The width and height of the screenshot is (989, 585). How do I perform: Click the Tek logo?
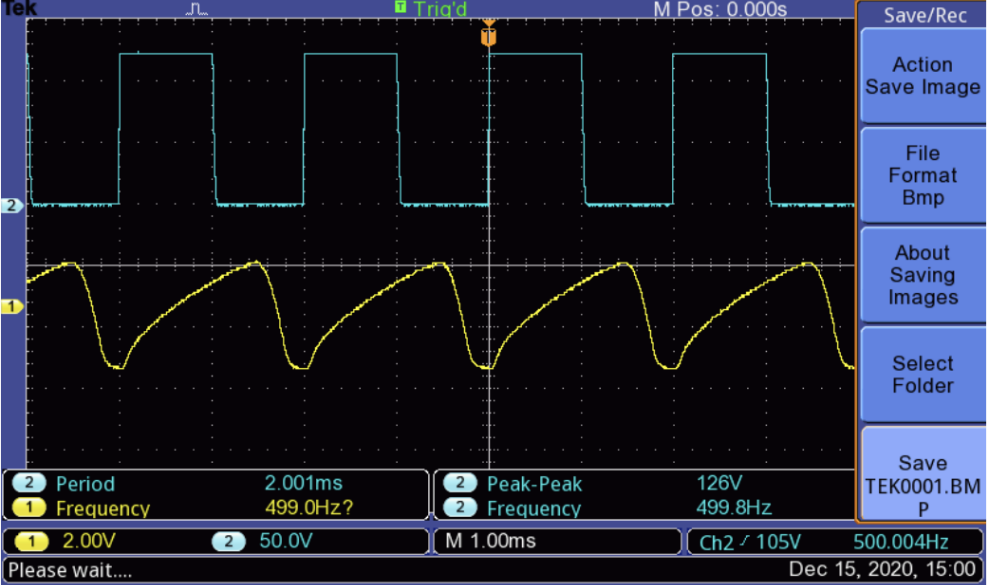point(20,8)
